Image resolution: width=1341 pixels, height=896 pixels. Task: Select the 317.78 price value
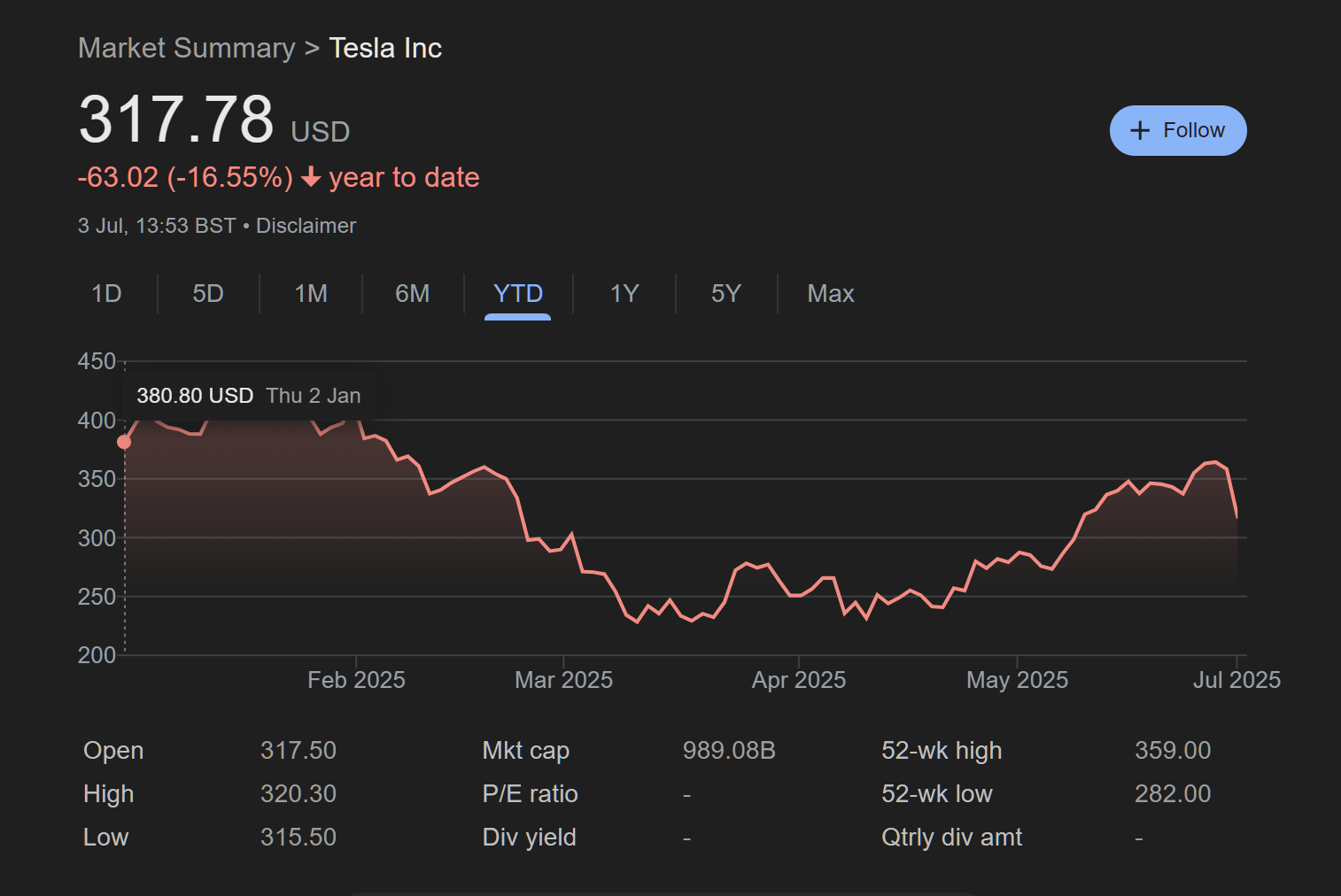point(176,119)
